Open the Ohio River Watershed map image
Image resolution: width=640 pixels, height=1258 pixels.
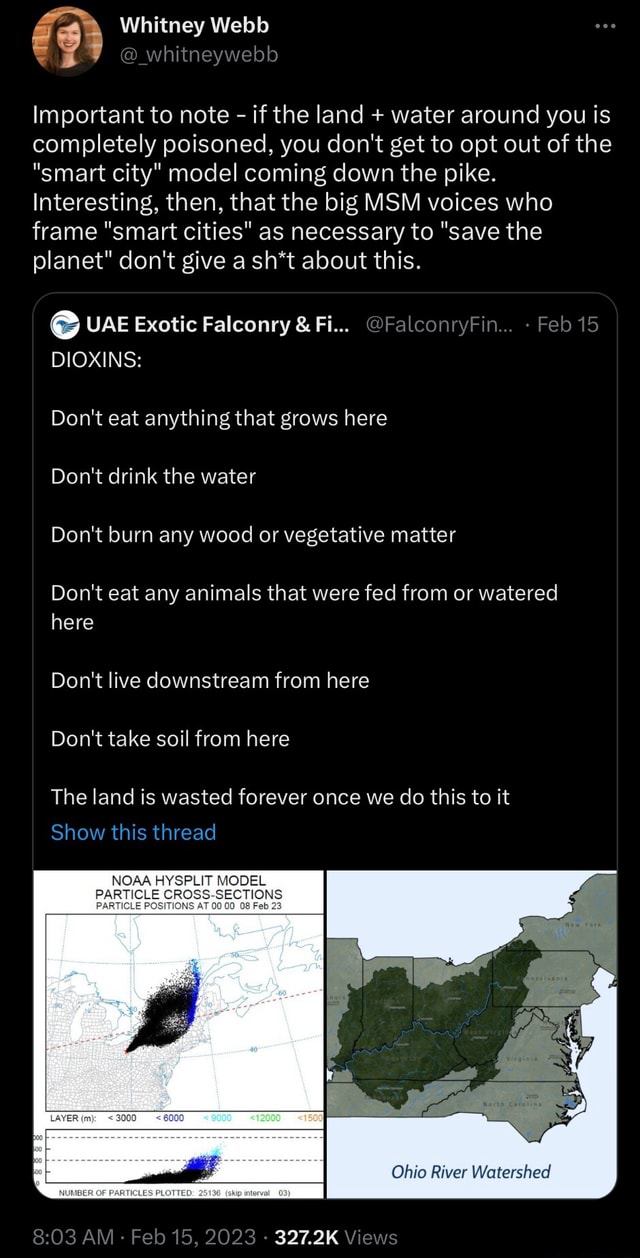click(x=471, y=1033)
